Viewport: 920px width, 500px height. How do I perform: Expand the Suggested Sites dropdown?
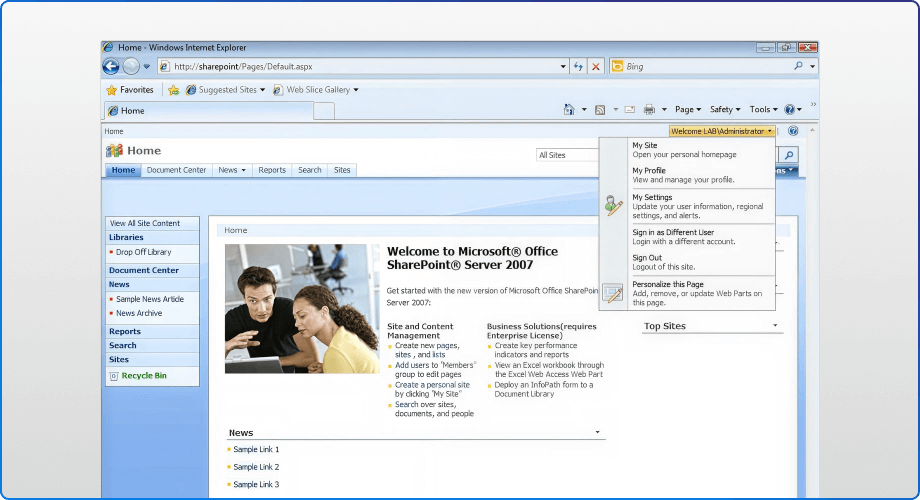click(262, 90)
